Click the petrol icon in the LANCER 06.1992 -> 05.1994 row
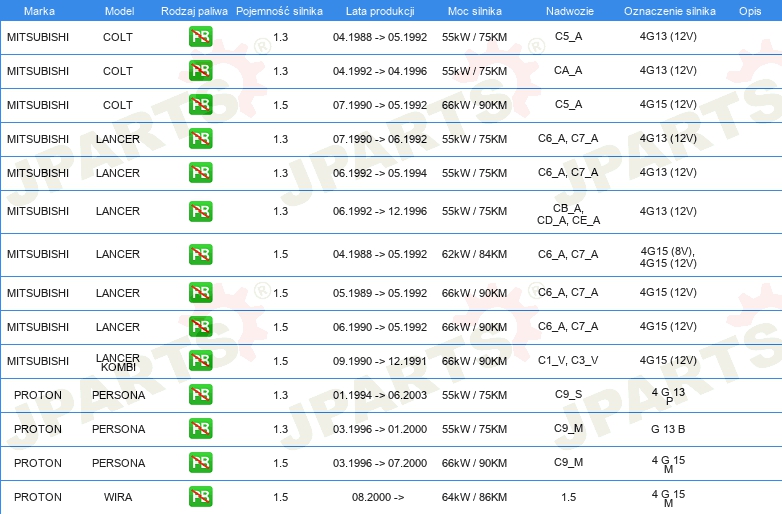 point(200,172)
